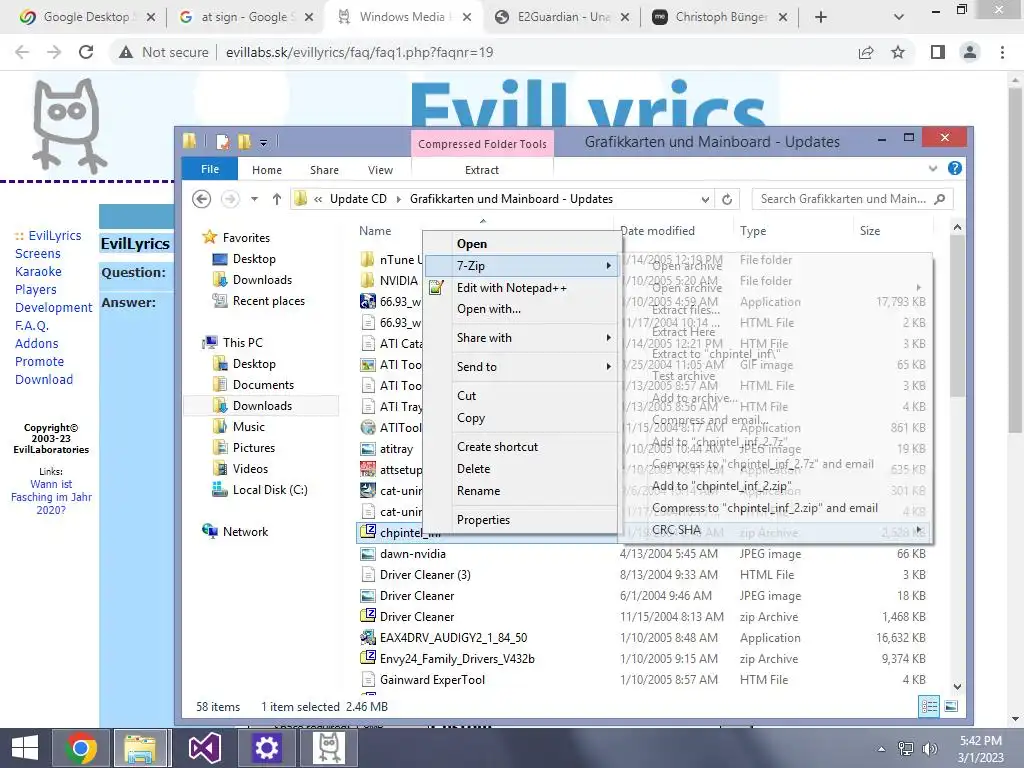Screen dimensions: 1024x768
Task: Switch to large thumbnails view icon
Action: (x=952, y=706)
